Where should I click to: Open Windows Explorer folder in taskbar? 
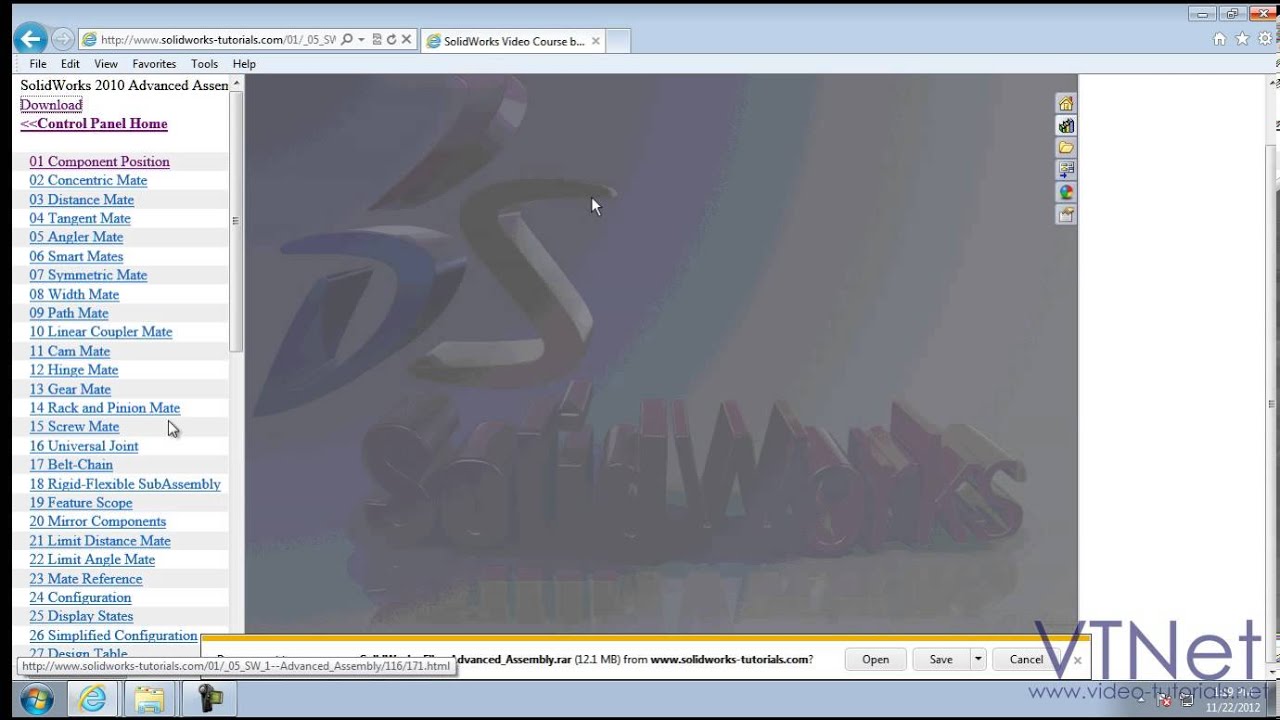[x=149, y=698]
